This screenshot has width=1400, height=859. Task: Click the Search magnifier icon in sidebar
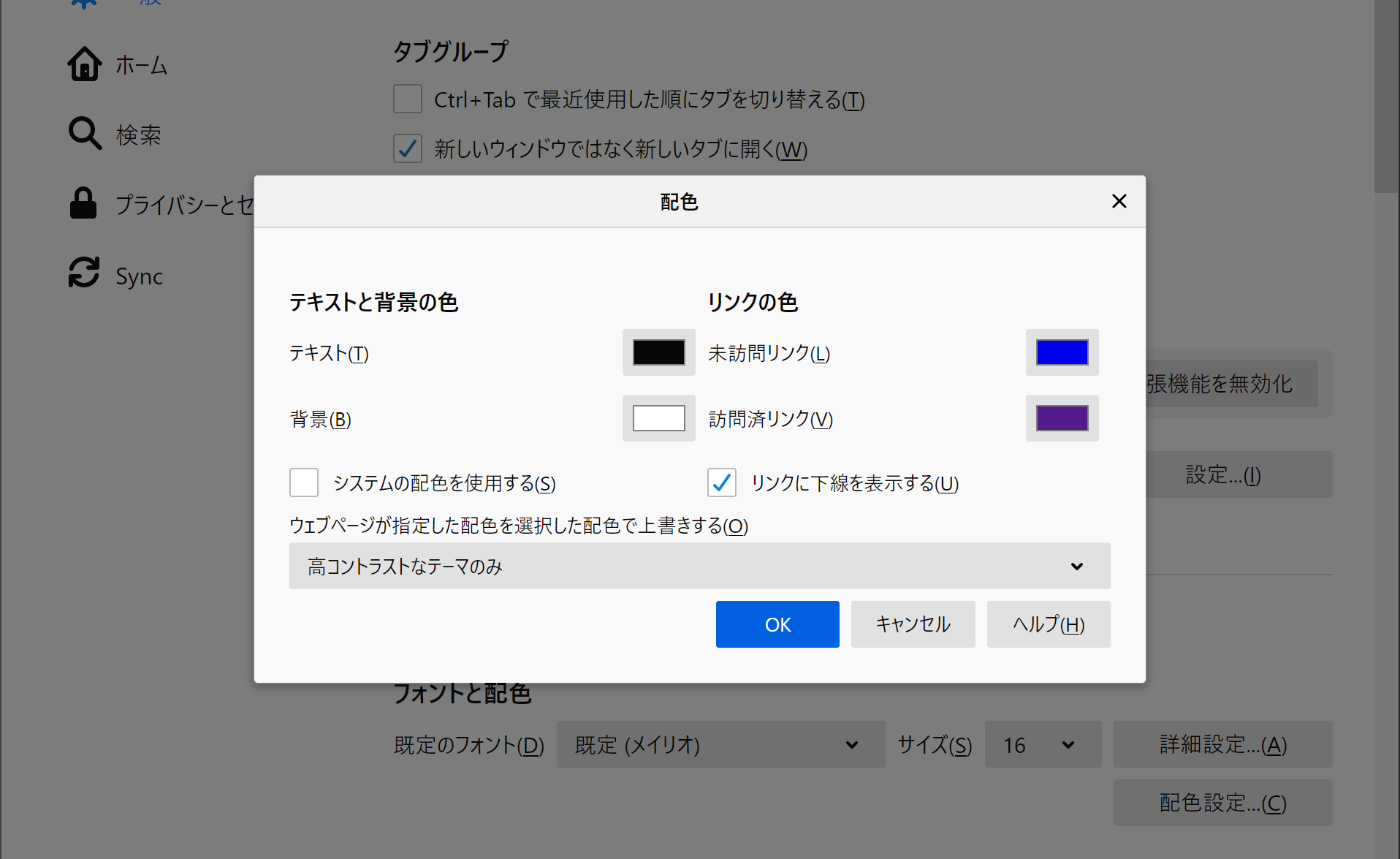tap(85, 134)
